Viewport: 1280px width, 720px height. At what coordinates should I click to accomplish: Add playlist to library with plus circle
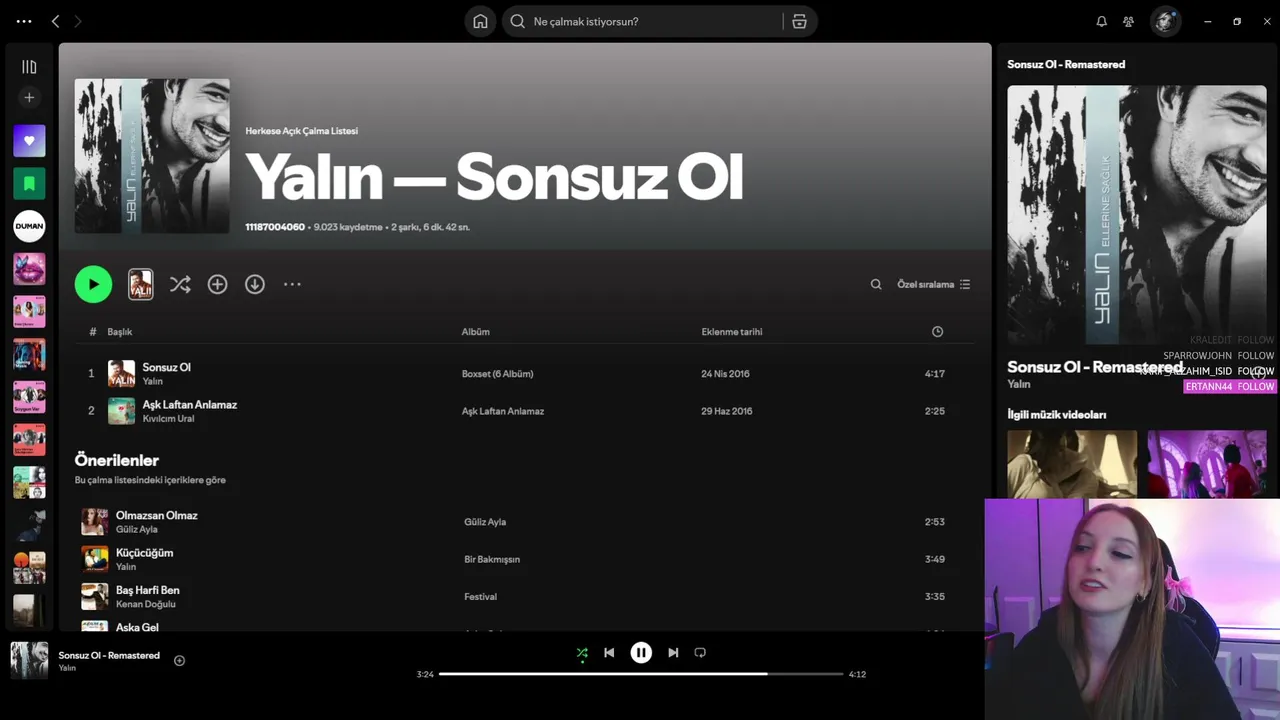pos(217,284)
